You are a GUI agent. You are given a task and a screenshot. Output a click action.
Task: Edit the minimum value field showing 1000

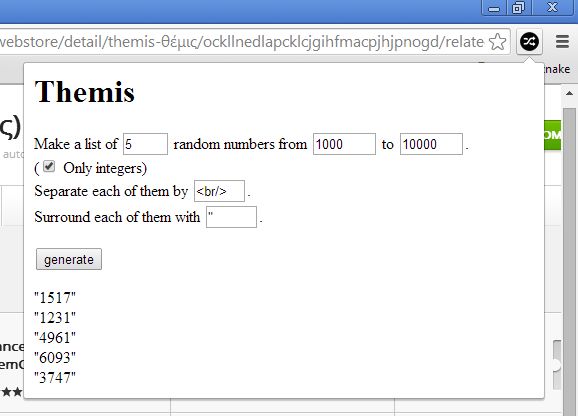(344, 144)
